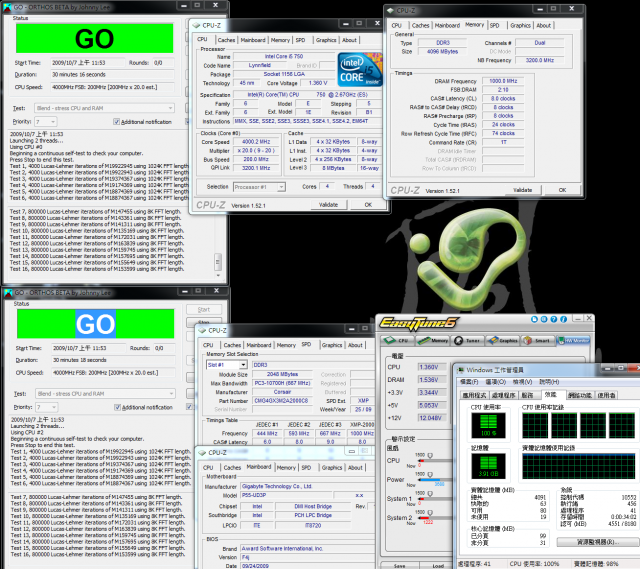Click second round blue icon in EasyTune6 header

click(x=544, y=319)
